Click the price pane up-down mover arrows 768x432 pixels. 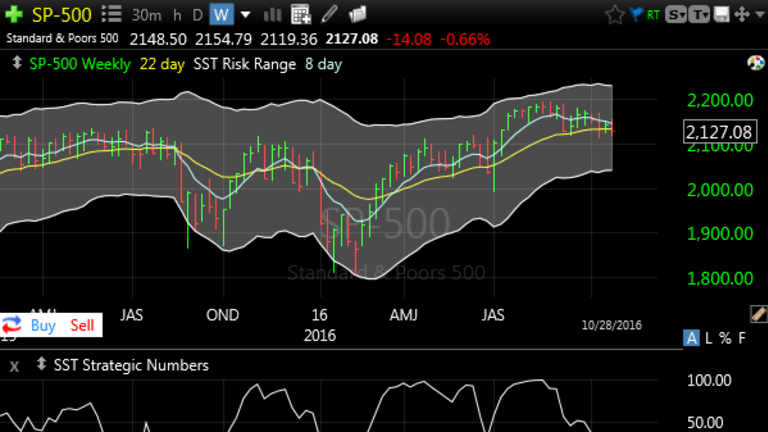click(17, 63)
